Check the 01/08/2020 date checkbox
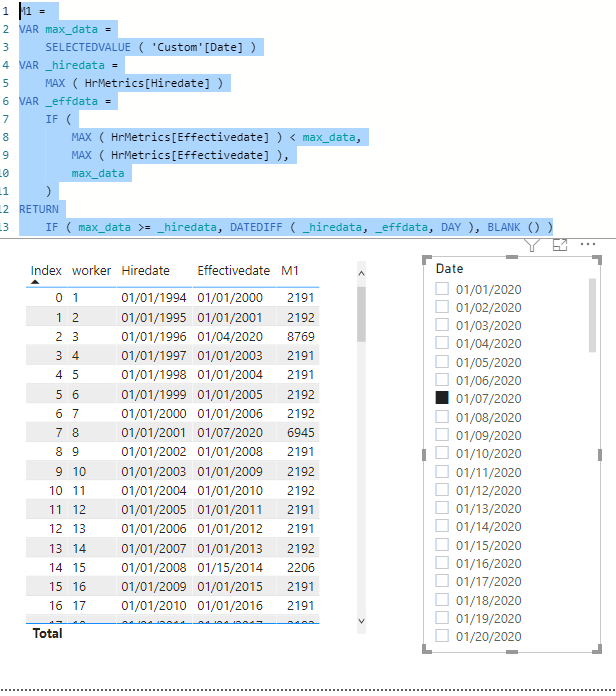 tap(442, 416)
